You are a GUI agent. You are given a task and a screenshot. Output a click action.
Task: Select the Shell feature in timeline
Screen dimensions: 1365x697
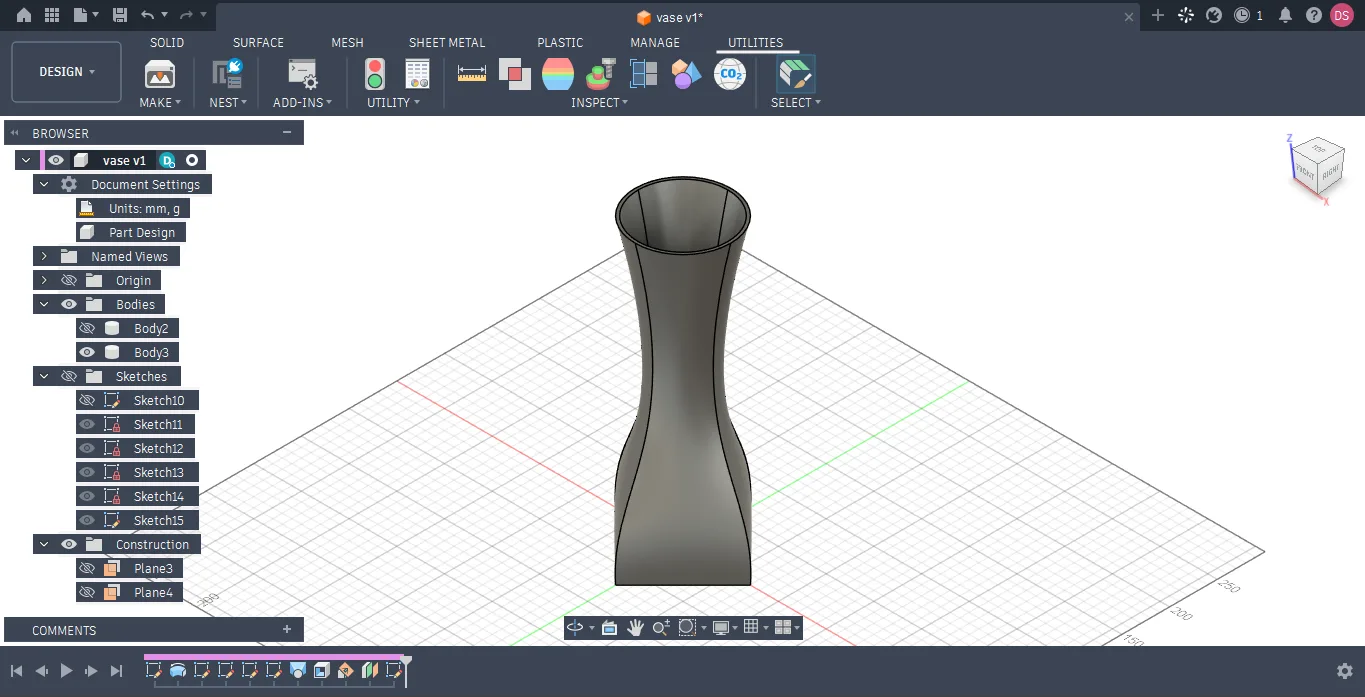click(x=321, y=671)
